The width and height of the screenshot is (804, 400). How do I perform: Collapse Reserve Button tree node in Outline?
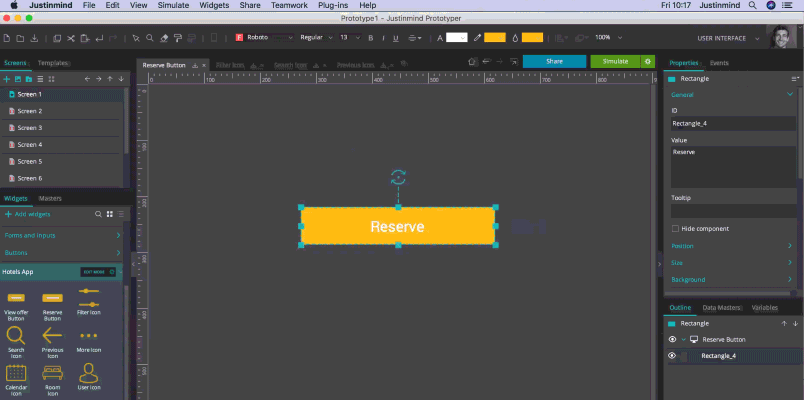click(x=684, y=339)
